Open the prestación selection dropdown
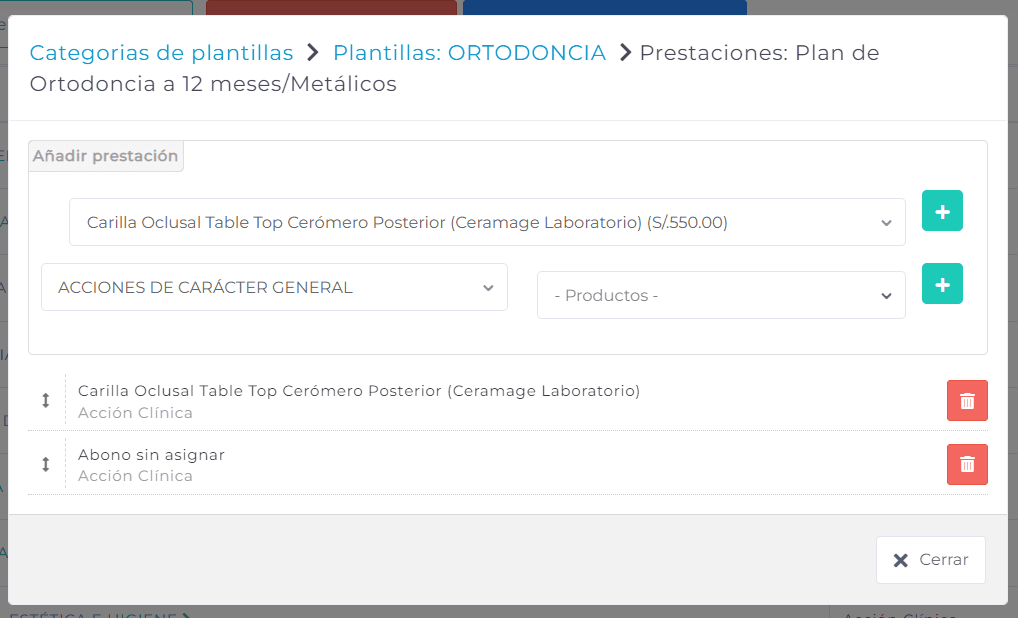Image resolution: width=1018 pixels, height=618 pixels. tap(487, 222)
